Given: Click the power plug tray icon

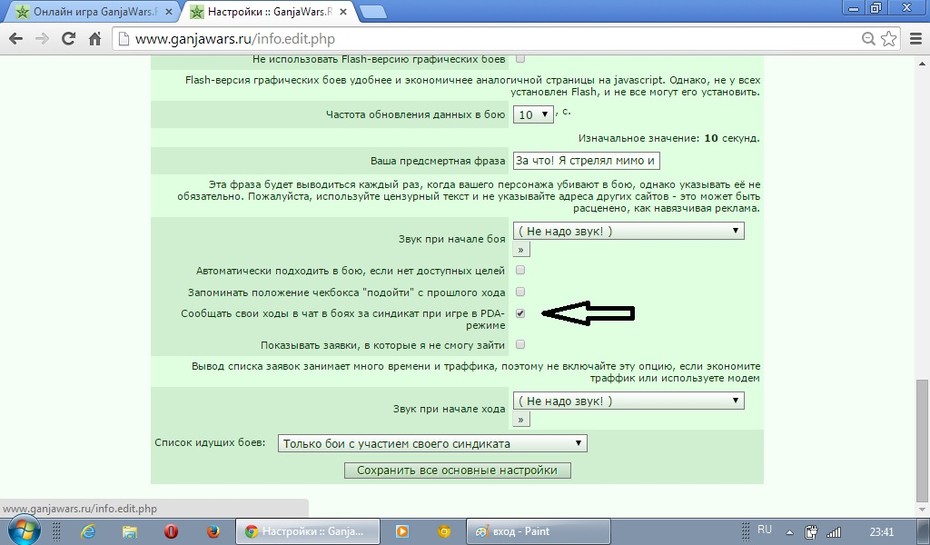Looking at the screenshot, I should pos(811,532).
